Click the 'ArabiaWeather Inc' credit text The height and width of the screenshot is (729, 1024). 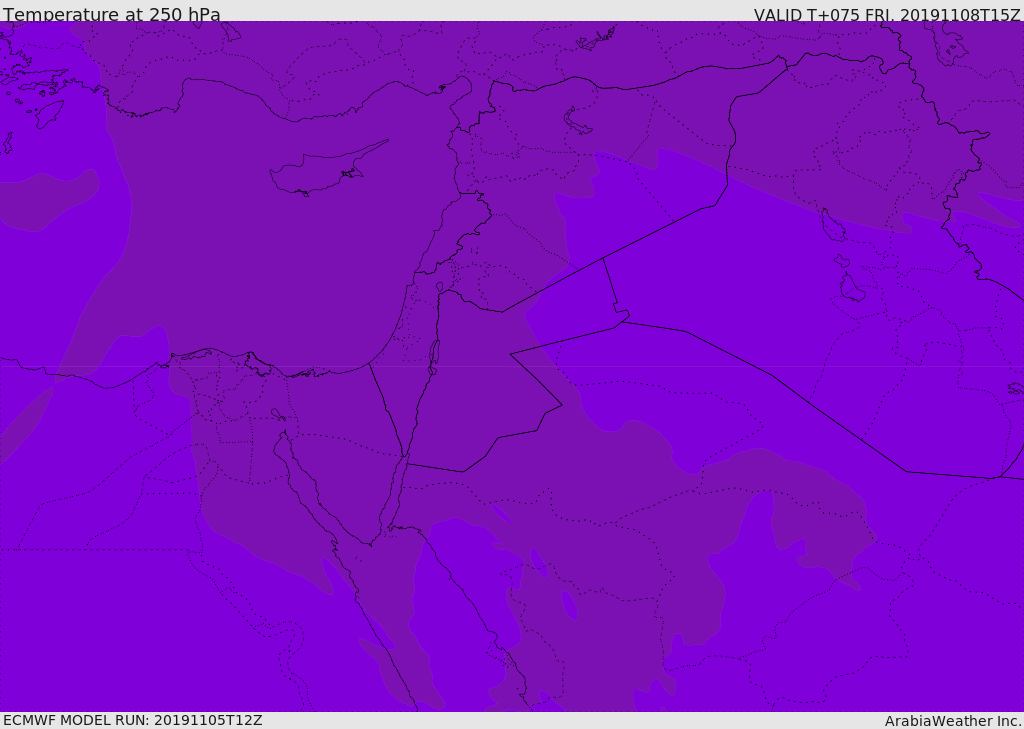point(953,721)
